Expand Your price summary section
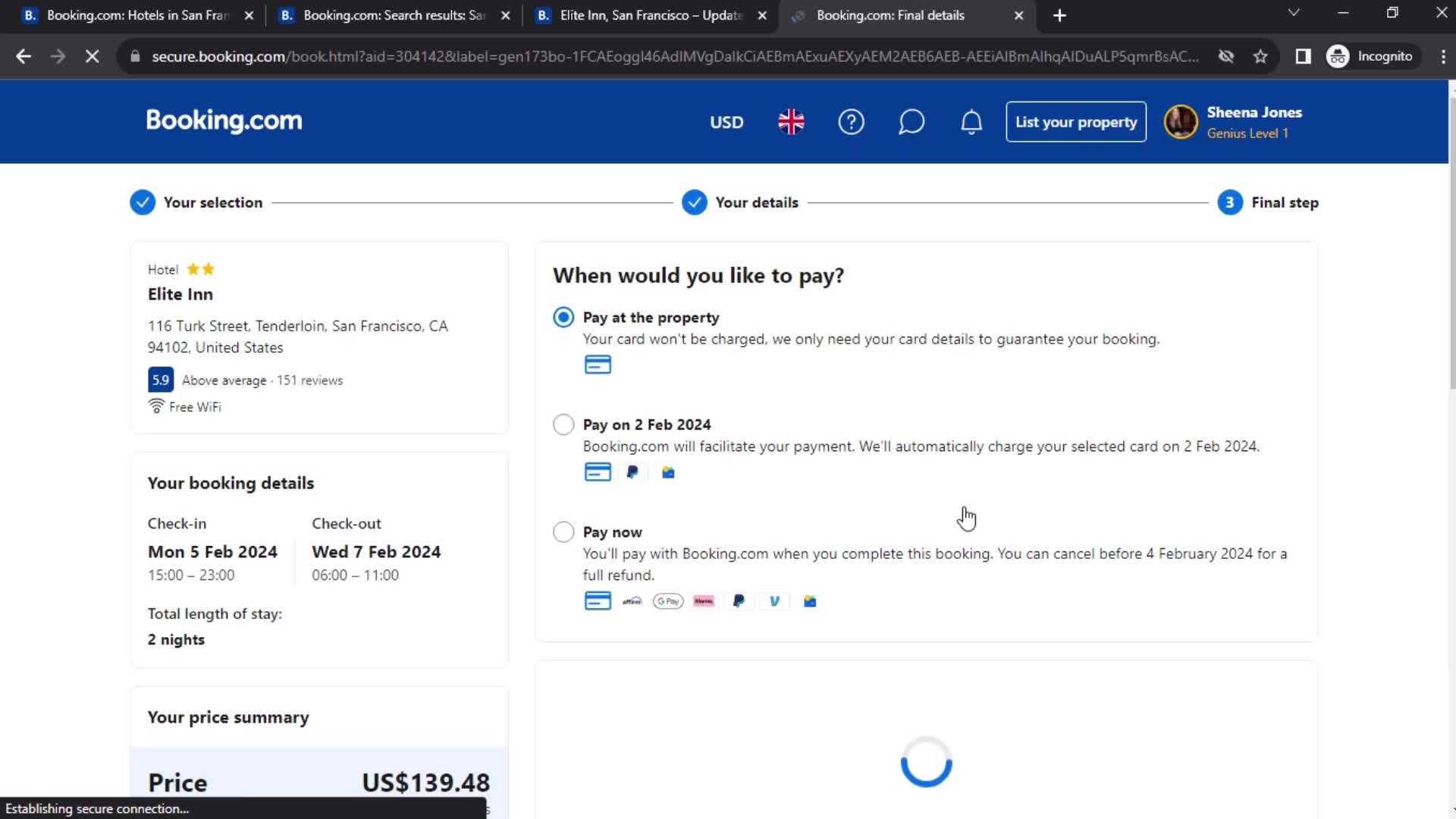Image resolution: width=1456 pixels, height=819 pixels. (229, 717)
